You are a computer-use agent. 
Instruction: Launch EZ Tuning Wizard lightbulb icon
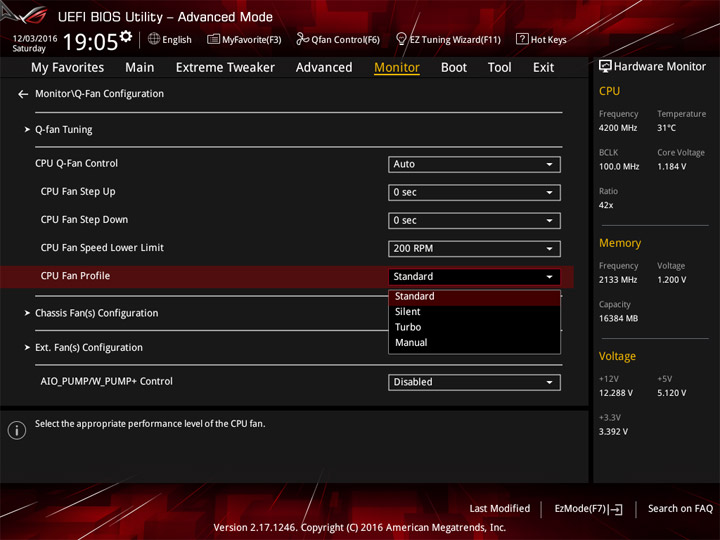click(401, 39)
